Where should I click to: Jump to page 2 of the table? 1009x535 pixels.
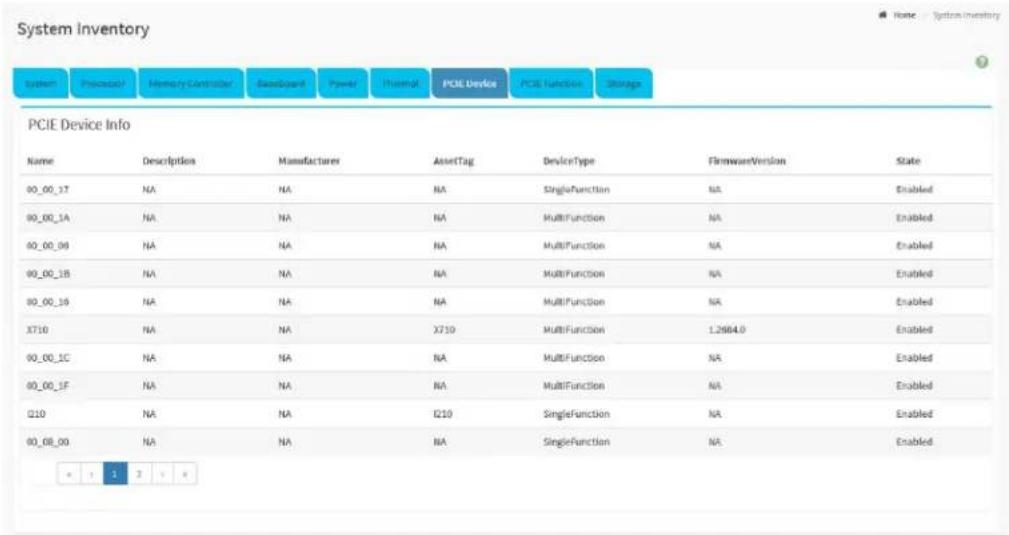click(139, 474)
